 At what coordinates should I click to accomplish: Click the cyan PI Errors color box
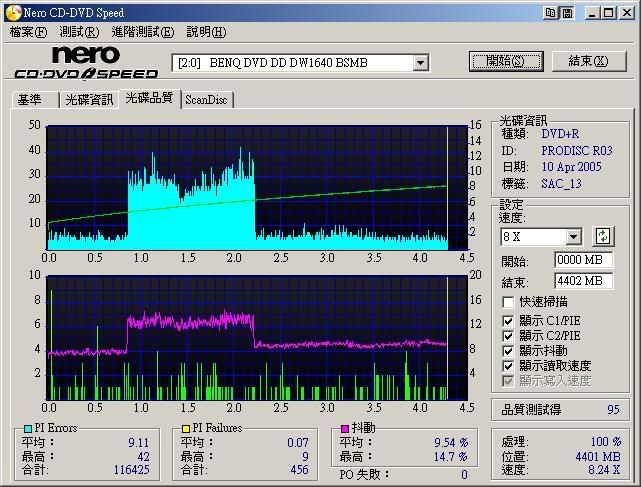[x=28, y=429]
